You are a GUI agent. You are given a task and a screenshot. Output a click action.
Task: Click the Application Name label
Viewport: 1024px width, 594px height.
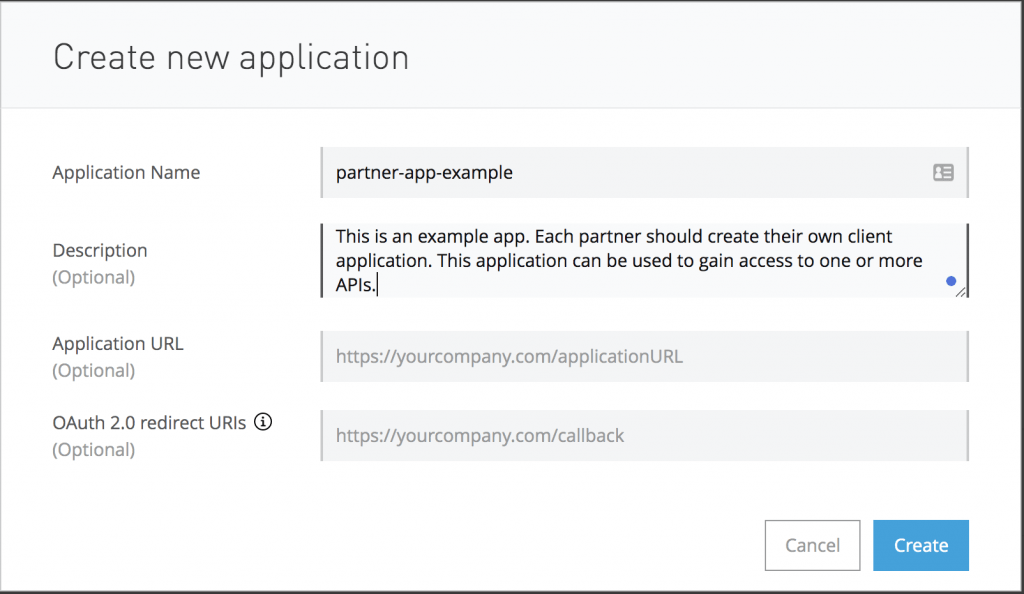(126, 172)
